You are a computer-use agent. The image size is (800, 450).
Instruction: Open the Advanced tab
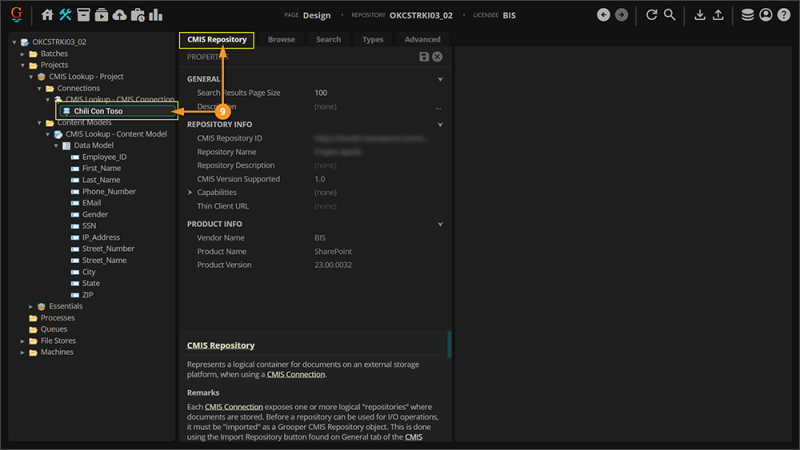click(x=422, y=40)
